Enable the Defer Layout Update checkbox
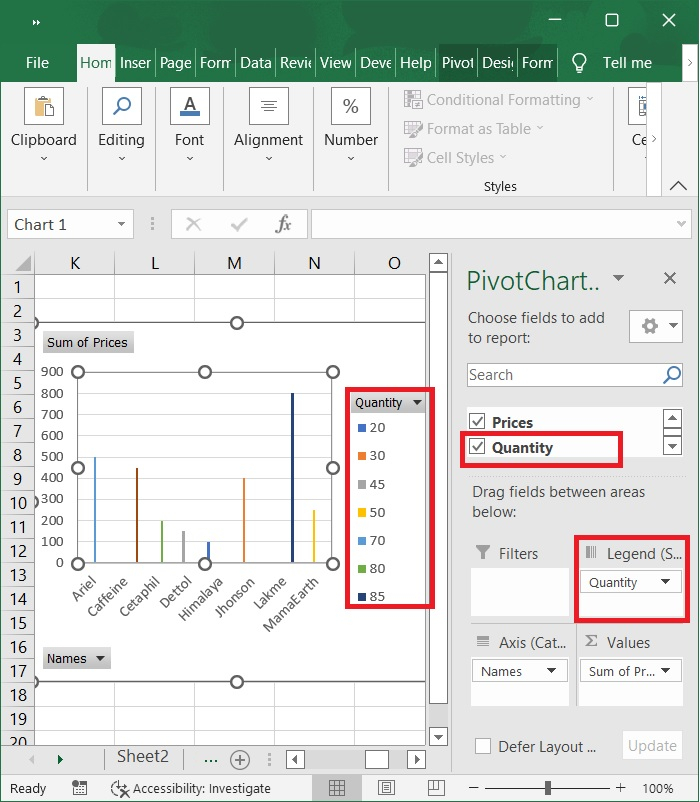The width and height of the screenshot is (700, 802). pos(483,746)
